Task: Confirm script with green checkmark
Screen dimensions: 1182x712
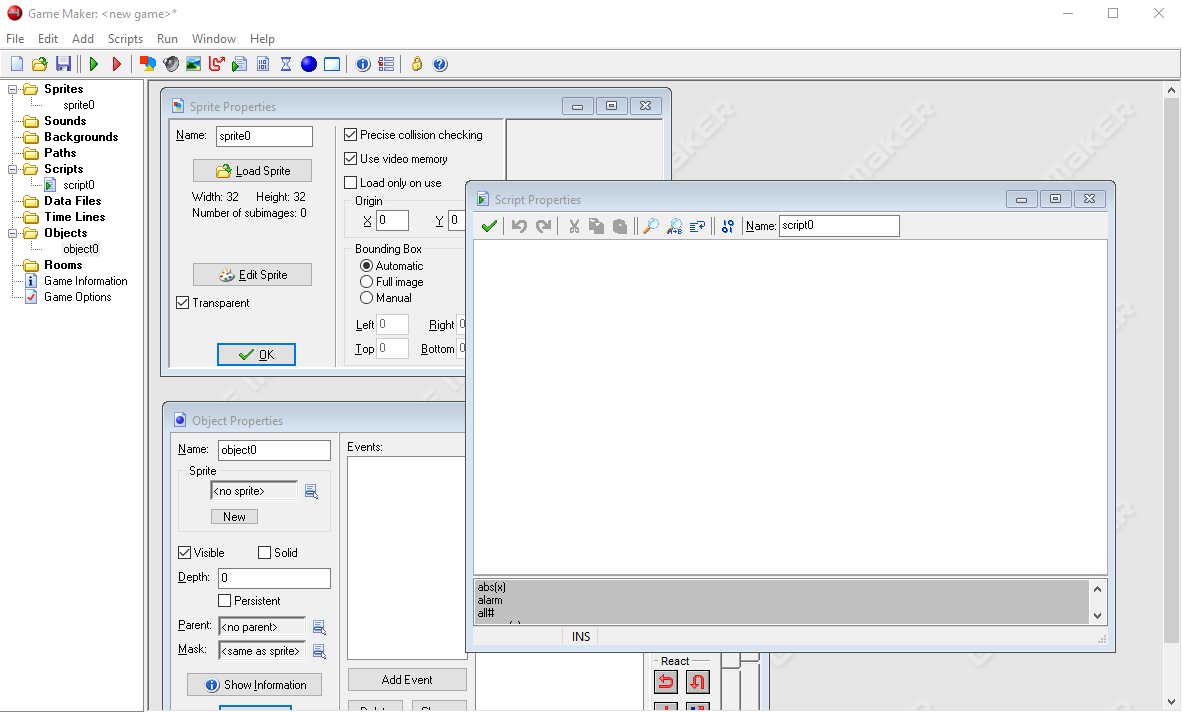Action: click(x=489, y=225)
